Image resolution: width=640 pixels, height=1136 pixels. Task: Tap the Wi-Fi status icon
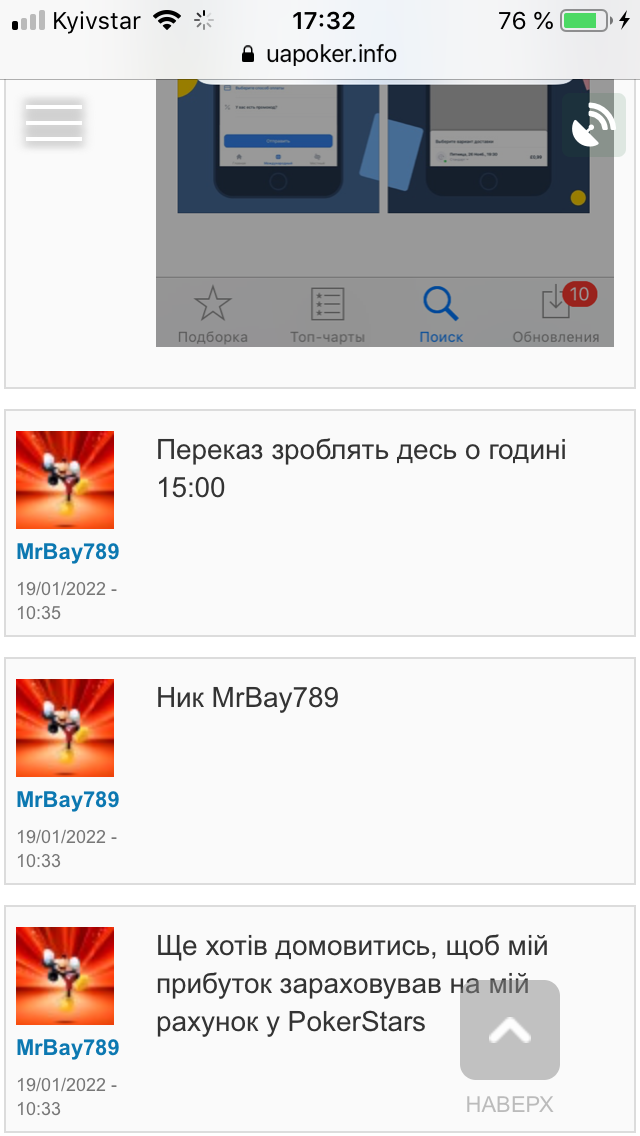click(x=167, y=20)
